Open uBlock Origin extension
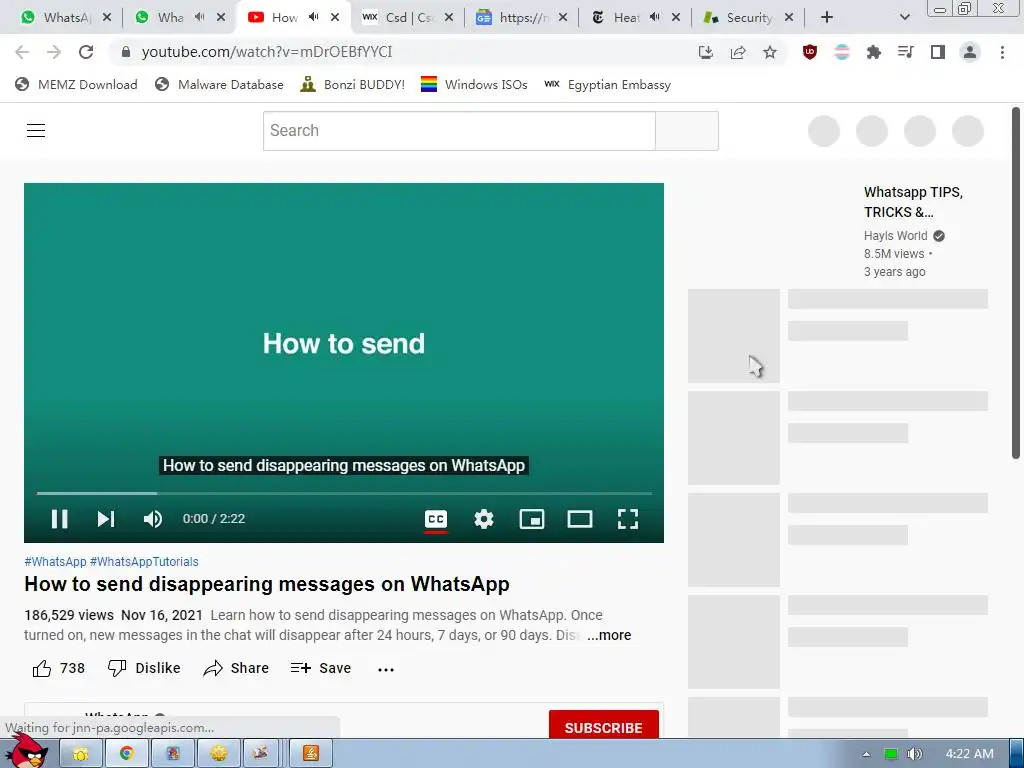 click(810, 52)
